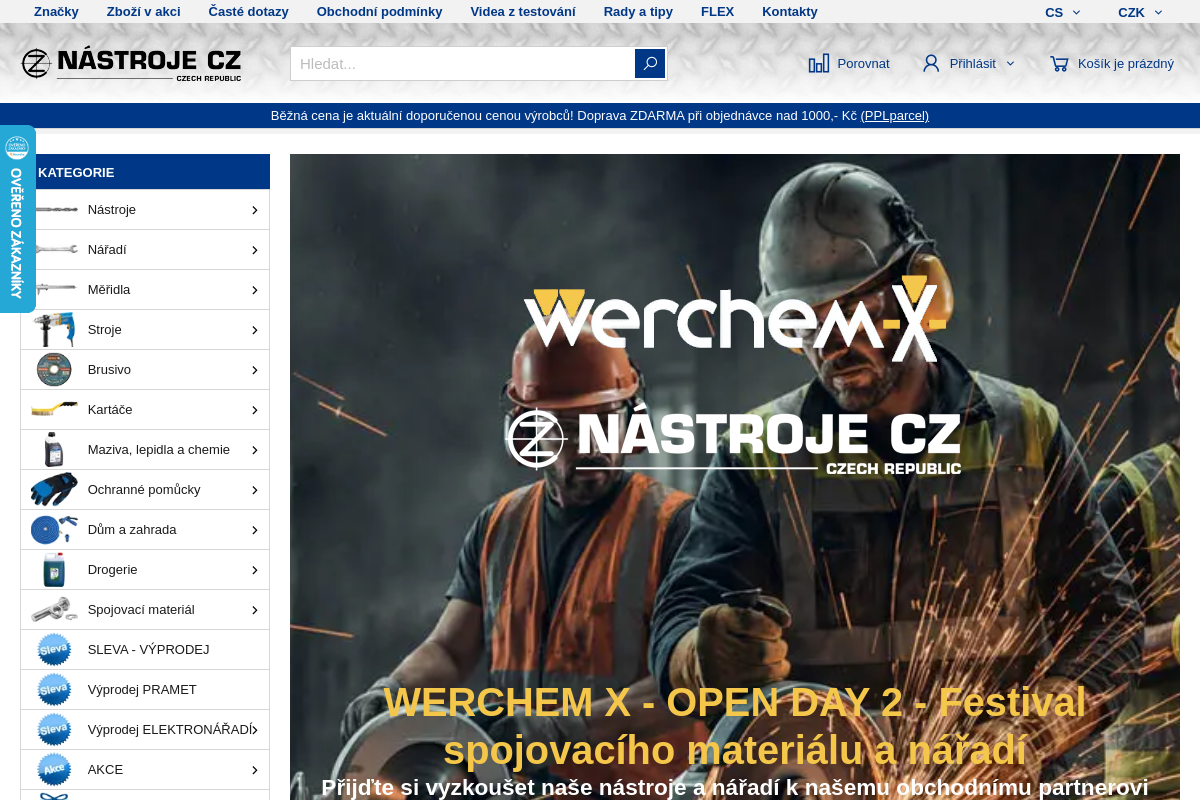This screenshot has width=1200, height=800.
Task: Click the garden hose icon beside Dům a zahrada
Action: [54, 530]
